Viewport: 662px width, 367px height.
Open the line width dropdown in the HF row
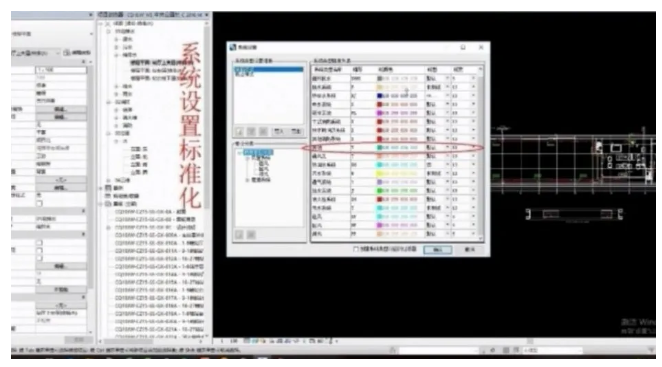473,225
